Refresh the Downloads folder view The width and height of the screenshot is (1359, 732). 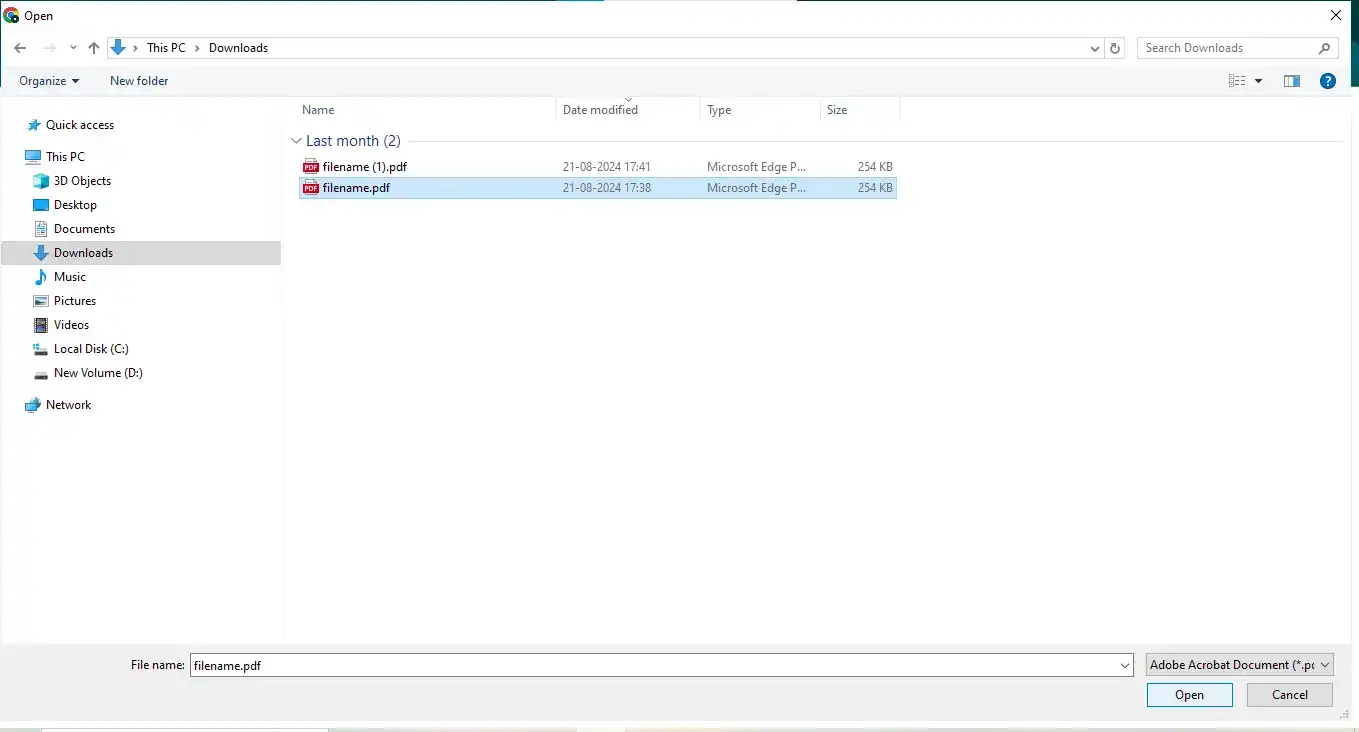[x=1116, y=48]
